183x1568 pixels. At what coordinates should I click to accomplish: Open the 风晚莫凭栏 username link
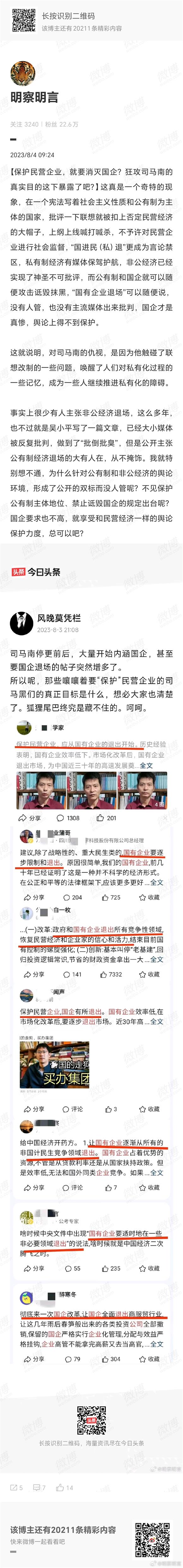(59, 618)
